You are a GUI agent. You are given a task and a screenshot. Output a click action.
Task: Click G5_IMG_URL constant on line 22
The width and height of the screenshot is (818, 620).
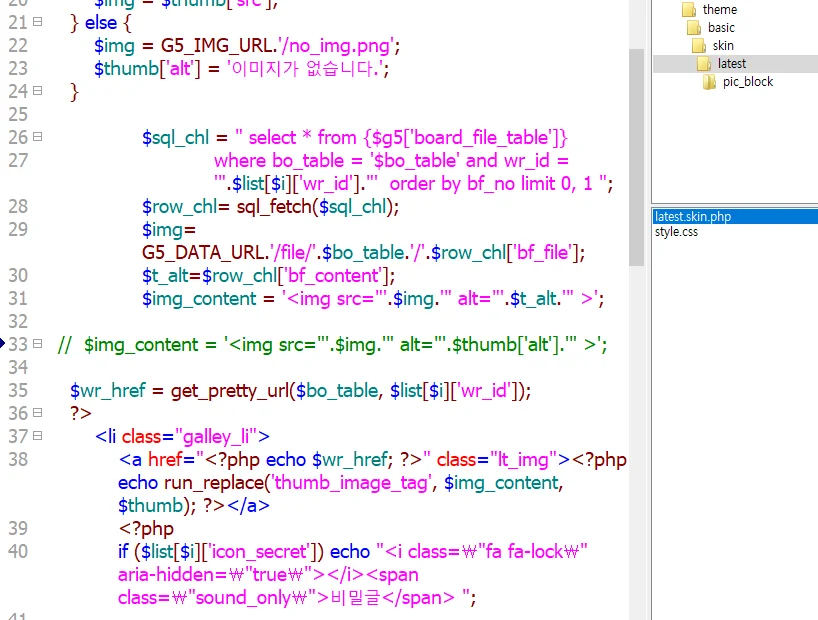coord(218,46)
